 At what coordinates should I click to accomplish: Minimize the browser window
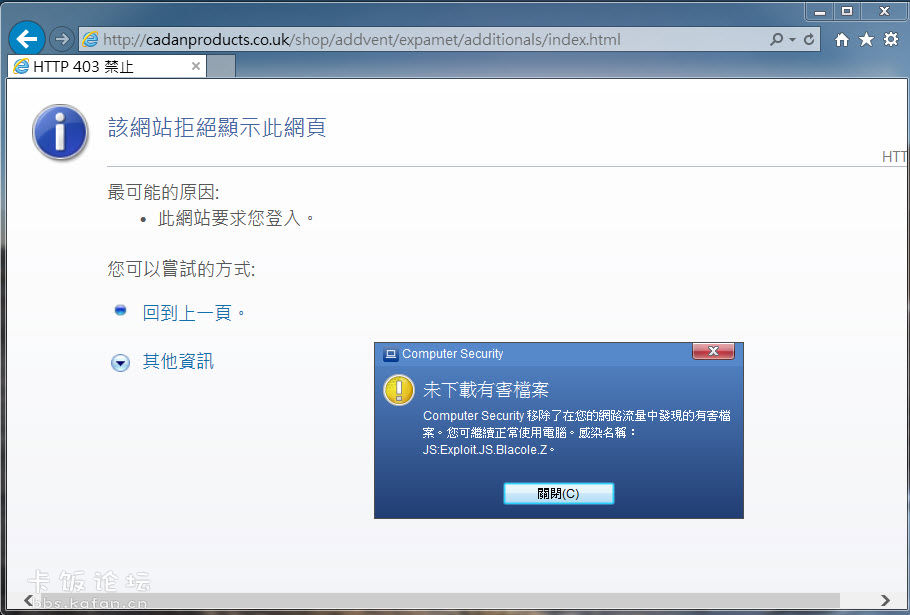(x=819, y=12)
